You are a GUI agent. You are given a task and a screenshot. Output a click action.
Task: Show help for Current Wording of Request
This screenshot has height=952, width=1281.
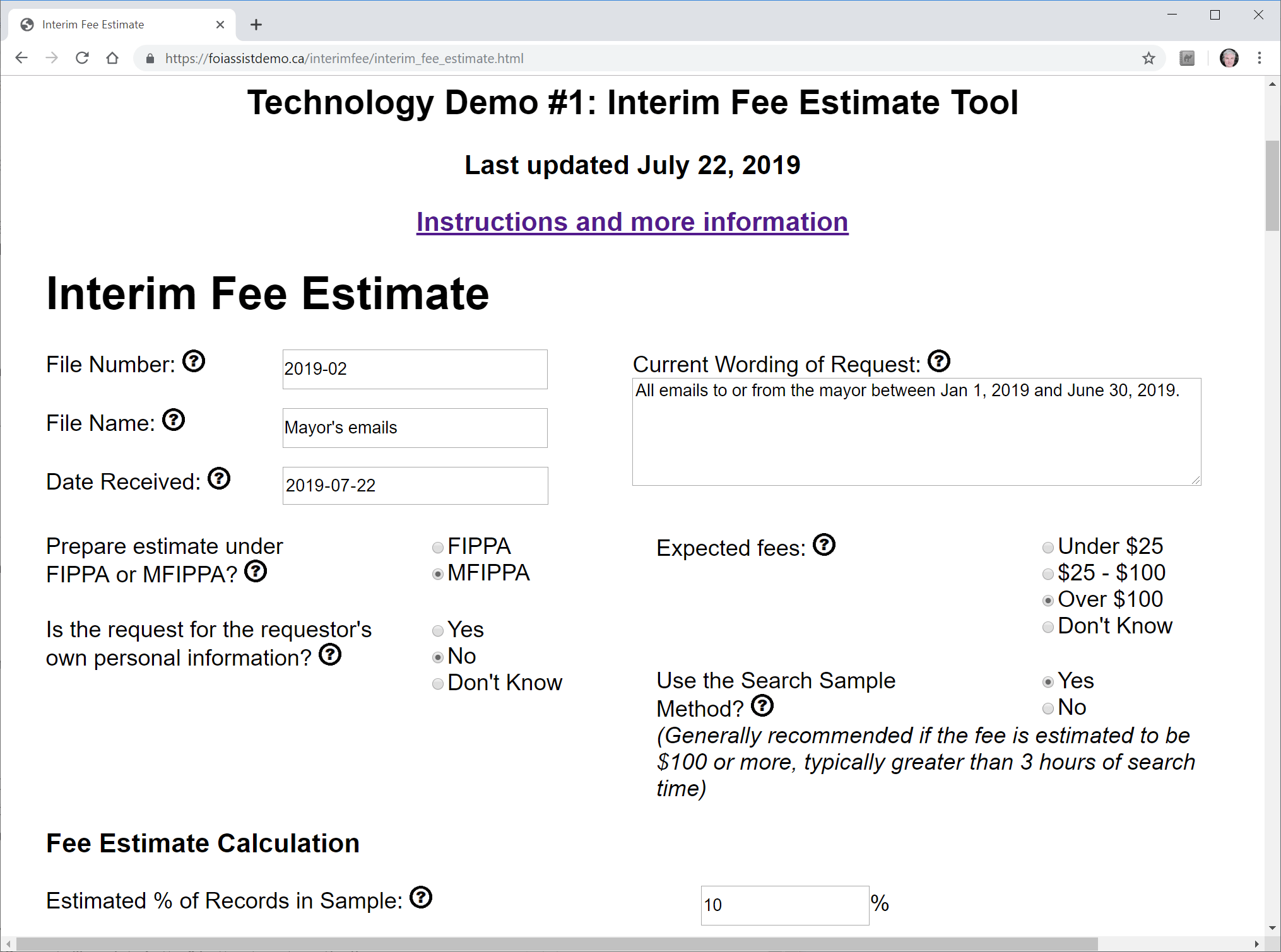click(x=939, y=361)
